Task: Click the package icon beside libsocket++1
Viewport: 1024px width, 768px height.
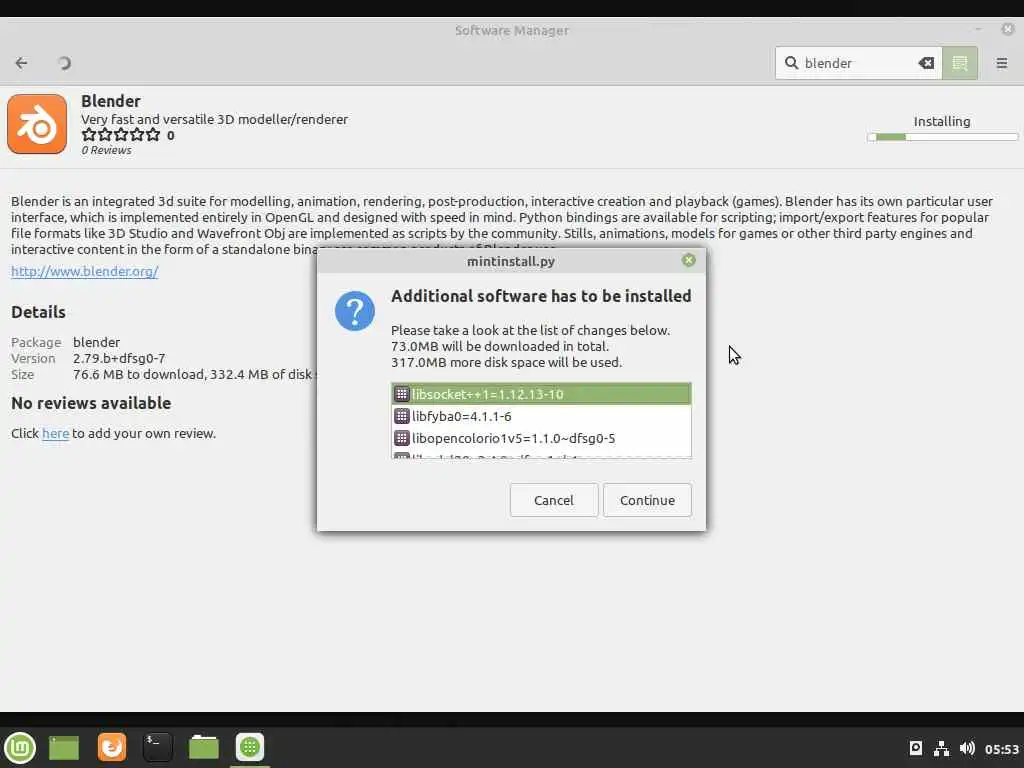Action: (x=402, y=394)
